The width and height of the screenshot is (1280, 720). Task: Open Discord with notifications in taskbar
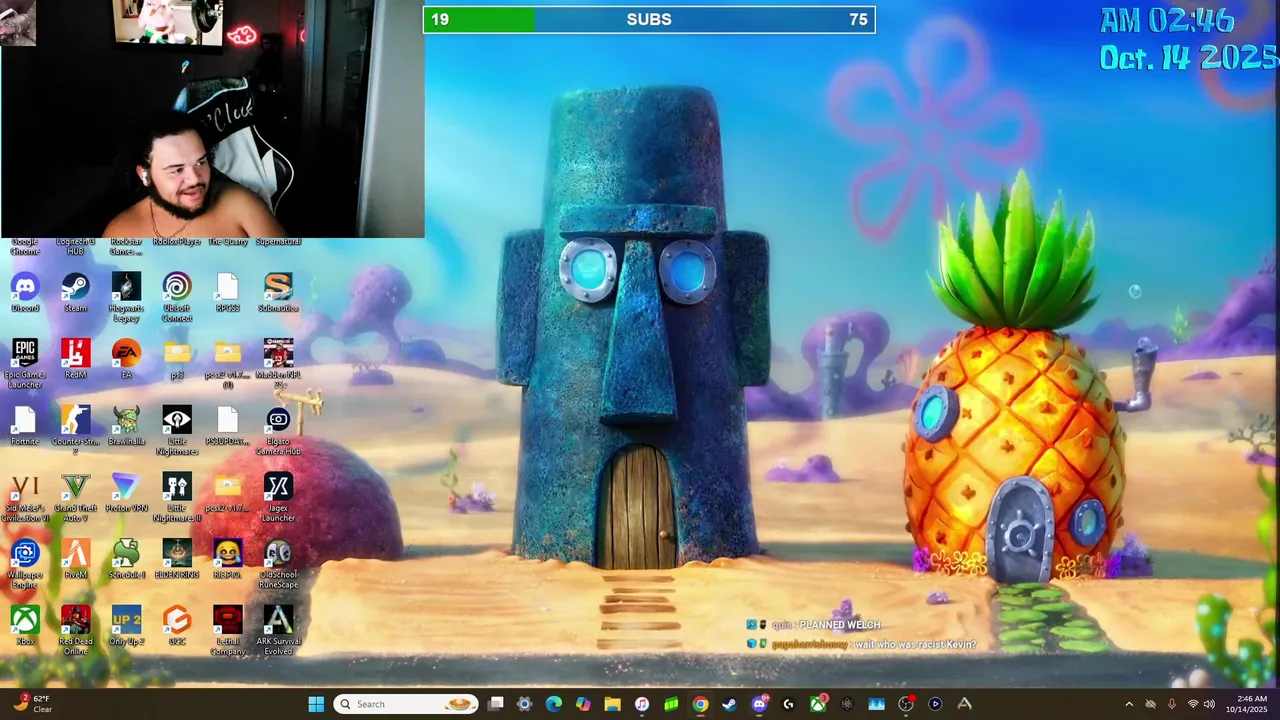759,704
